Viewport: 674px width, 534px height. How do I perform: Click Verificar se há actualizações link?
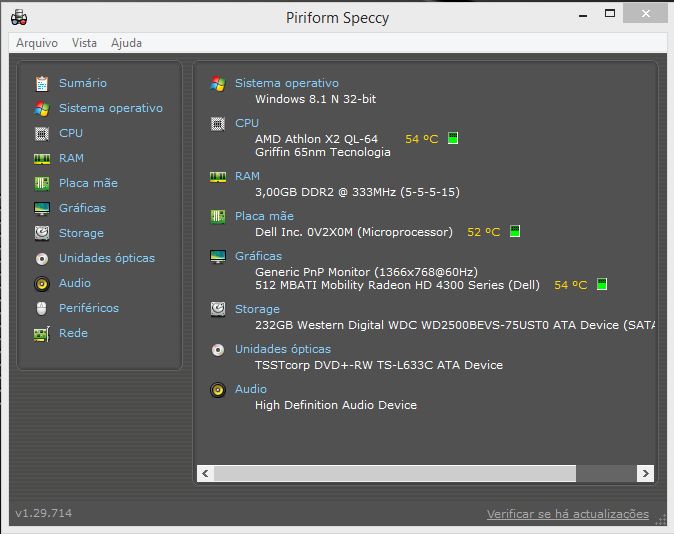pos(567,514)
